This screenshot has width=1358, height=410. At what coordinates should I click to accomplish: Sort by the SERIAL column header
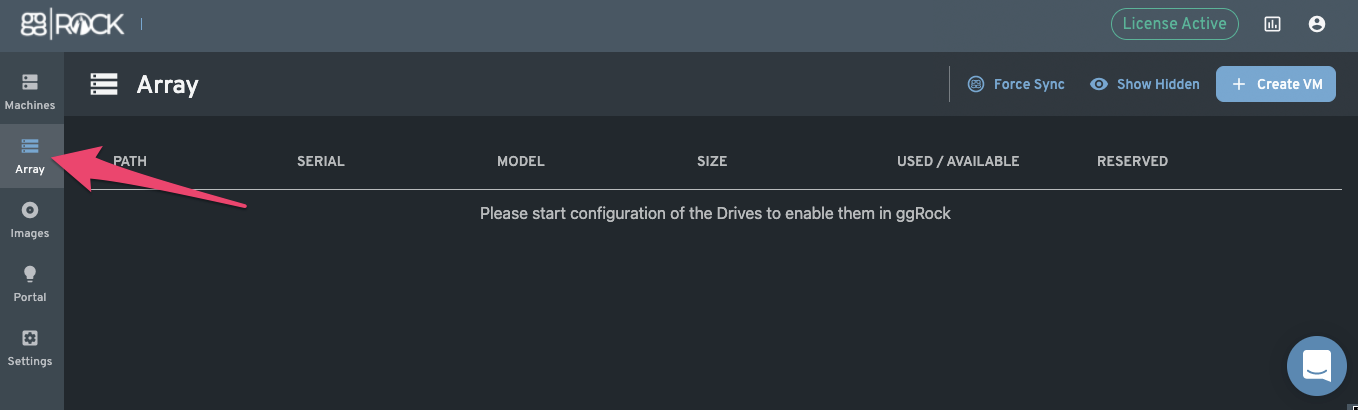(x=321, y=161)
